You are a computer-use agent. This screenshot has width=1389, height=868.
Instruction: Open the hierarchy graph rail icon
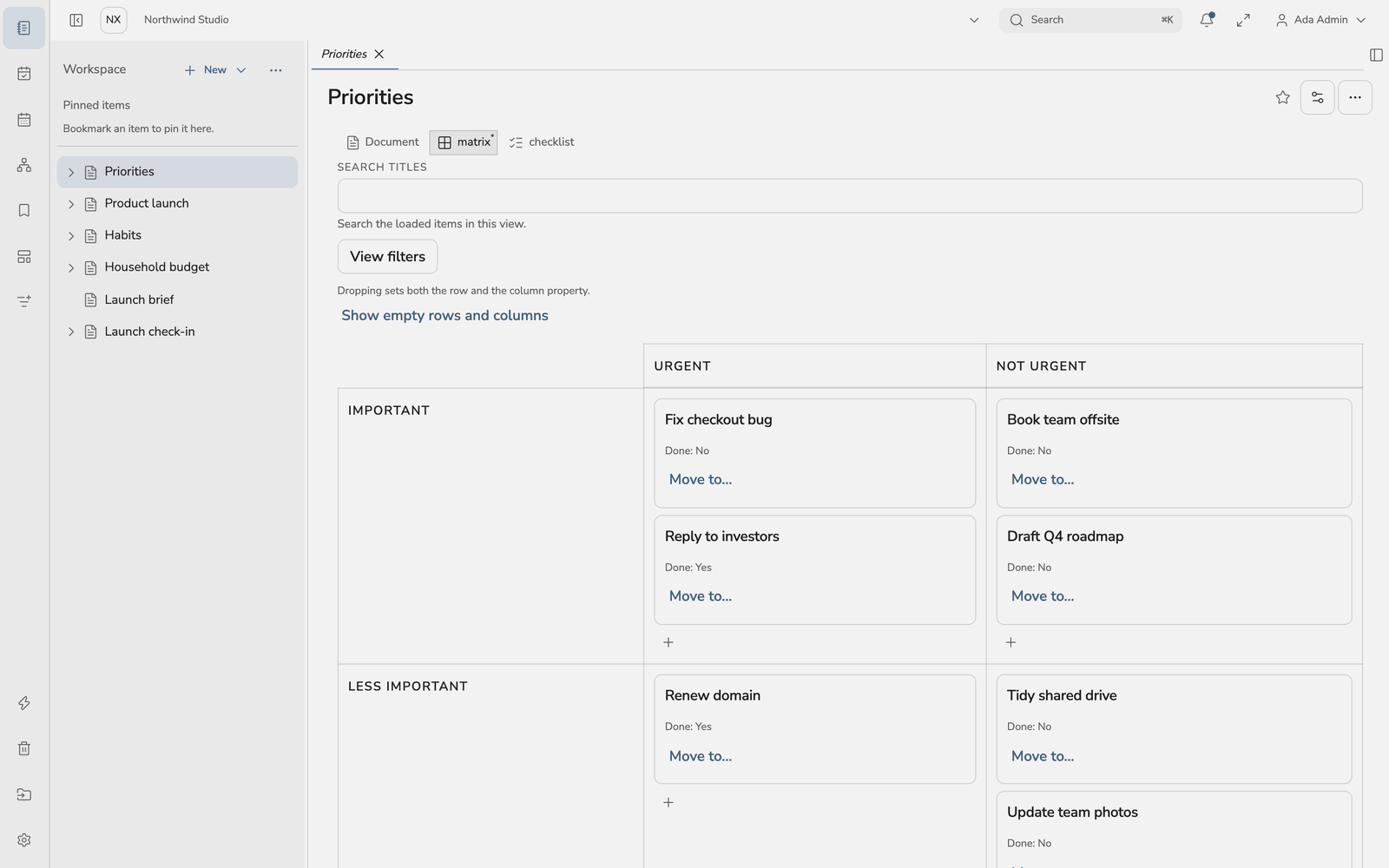tap(24, 165)
